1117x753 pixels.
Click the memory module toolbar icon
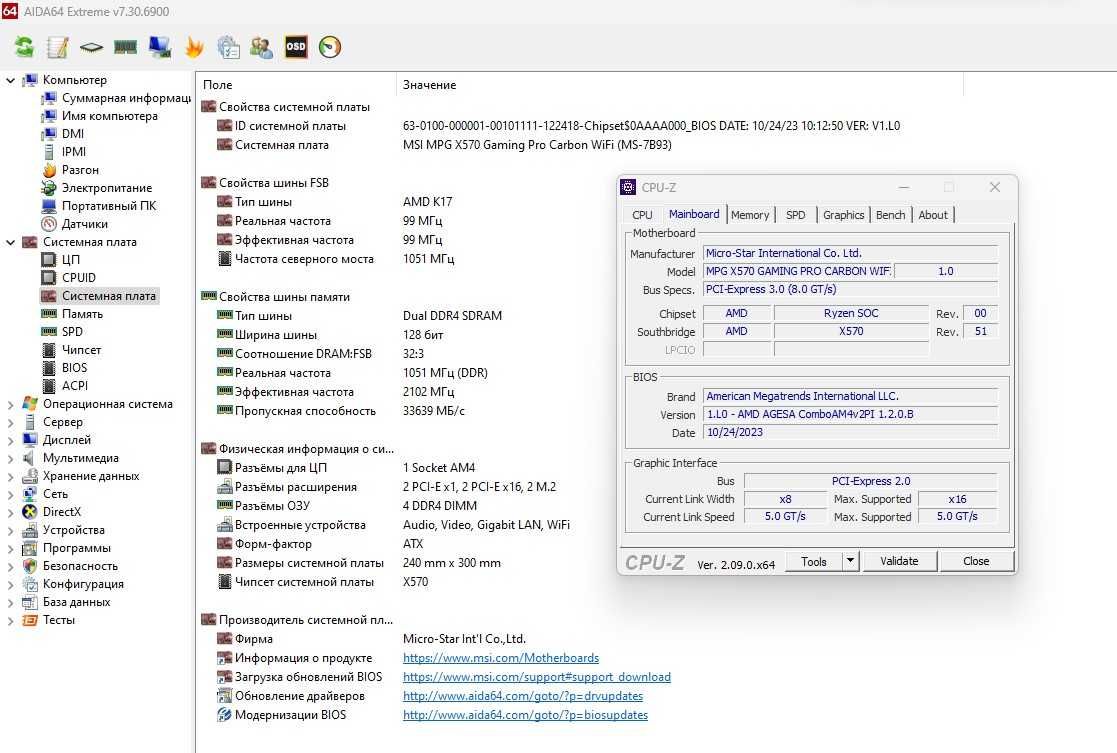125,48
